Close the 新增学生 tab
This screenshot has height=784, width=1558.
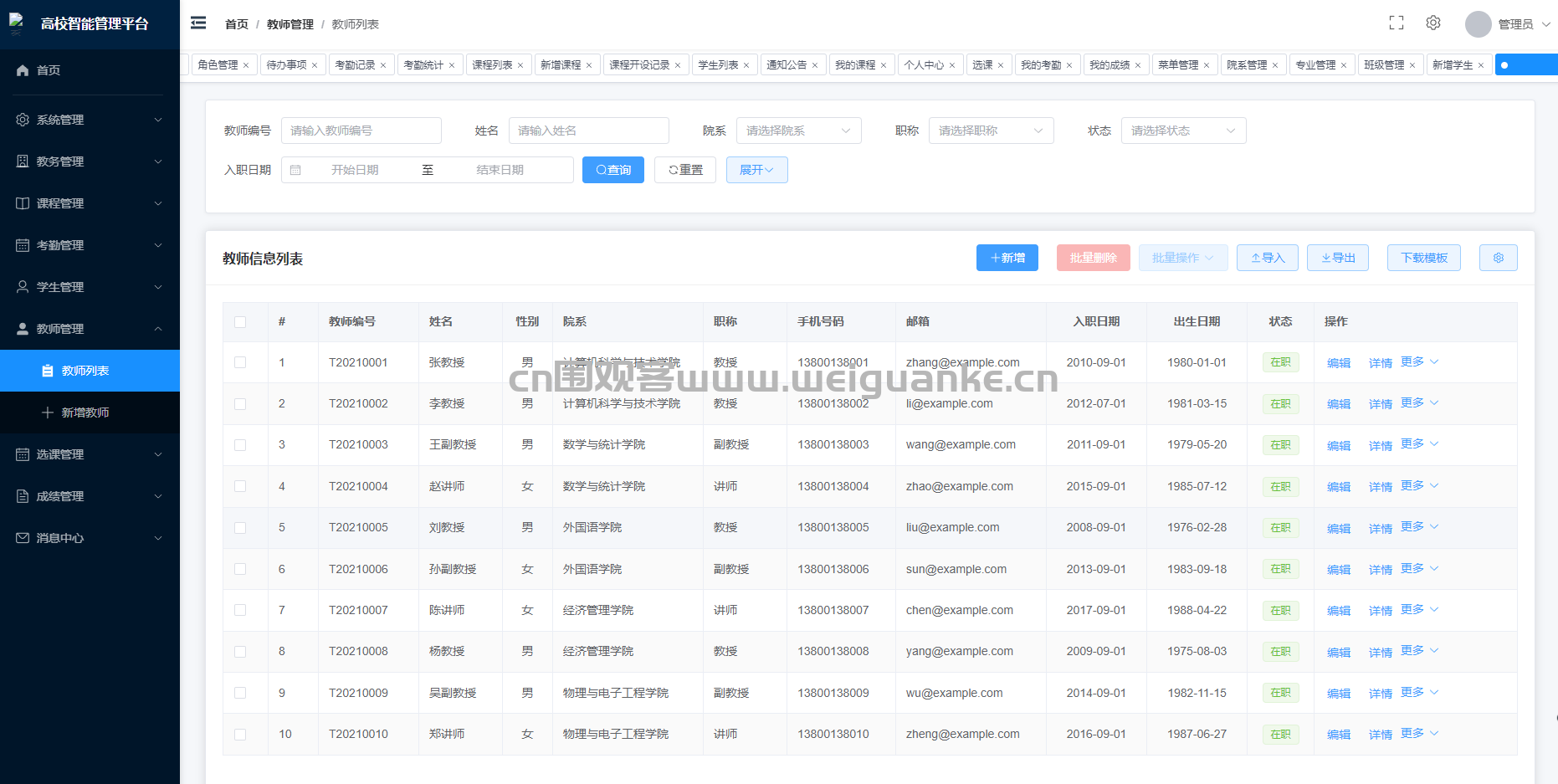(x=1480, y=65)
